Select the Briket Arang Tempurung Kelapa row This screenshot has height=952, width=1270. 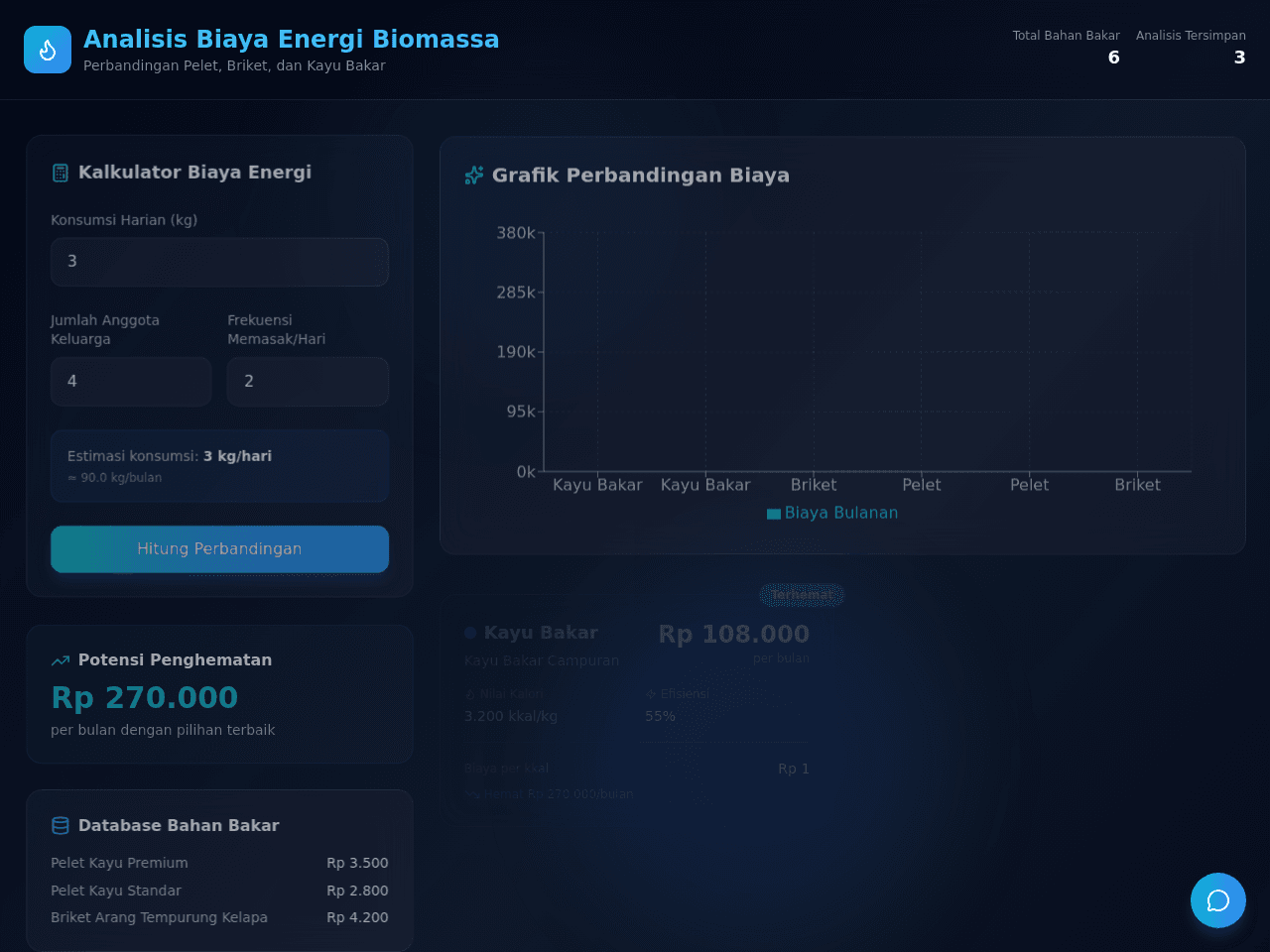point(219,917)
